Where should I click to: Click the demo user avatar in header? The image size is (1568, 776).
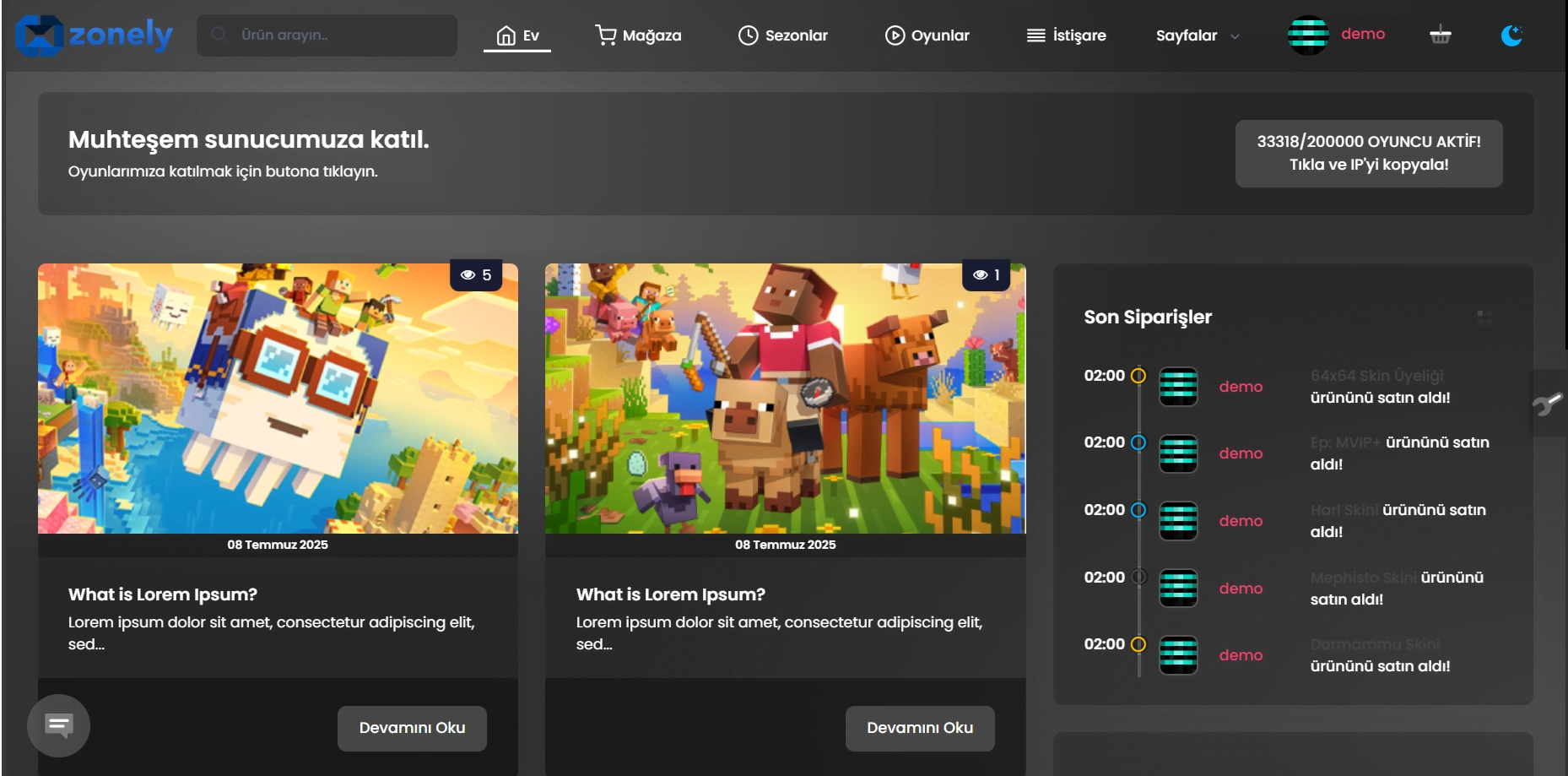pyautogui.click(x=1307, y=35)
